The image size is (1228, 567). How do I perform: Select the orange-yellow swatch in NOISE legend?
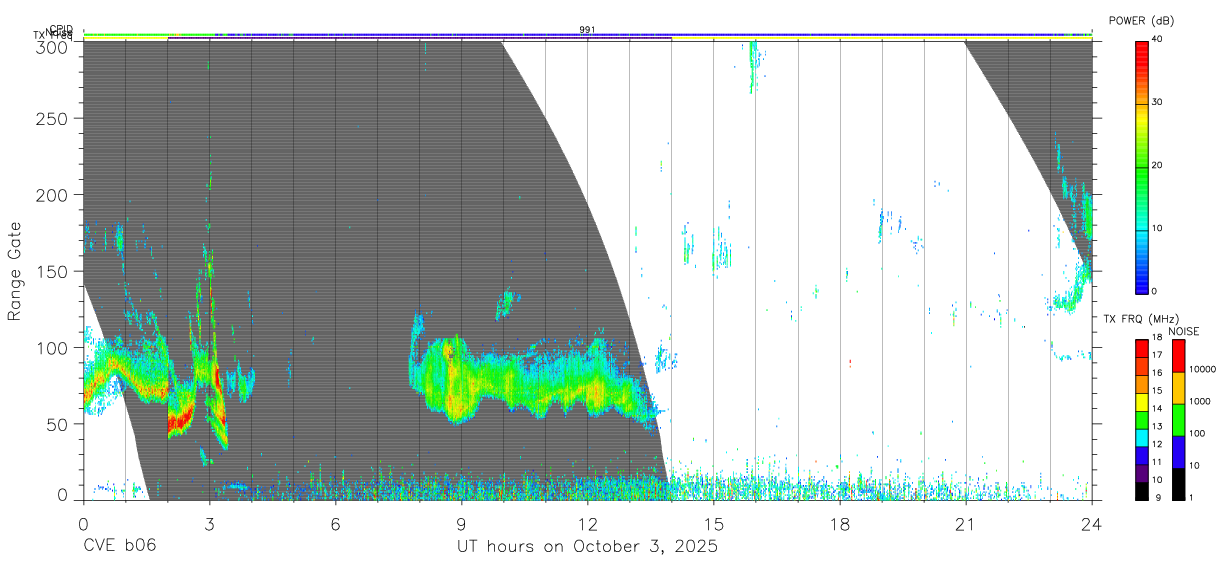[x=1179, y=388]
